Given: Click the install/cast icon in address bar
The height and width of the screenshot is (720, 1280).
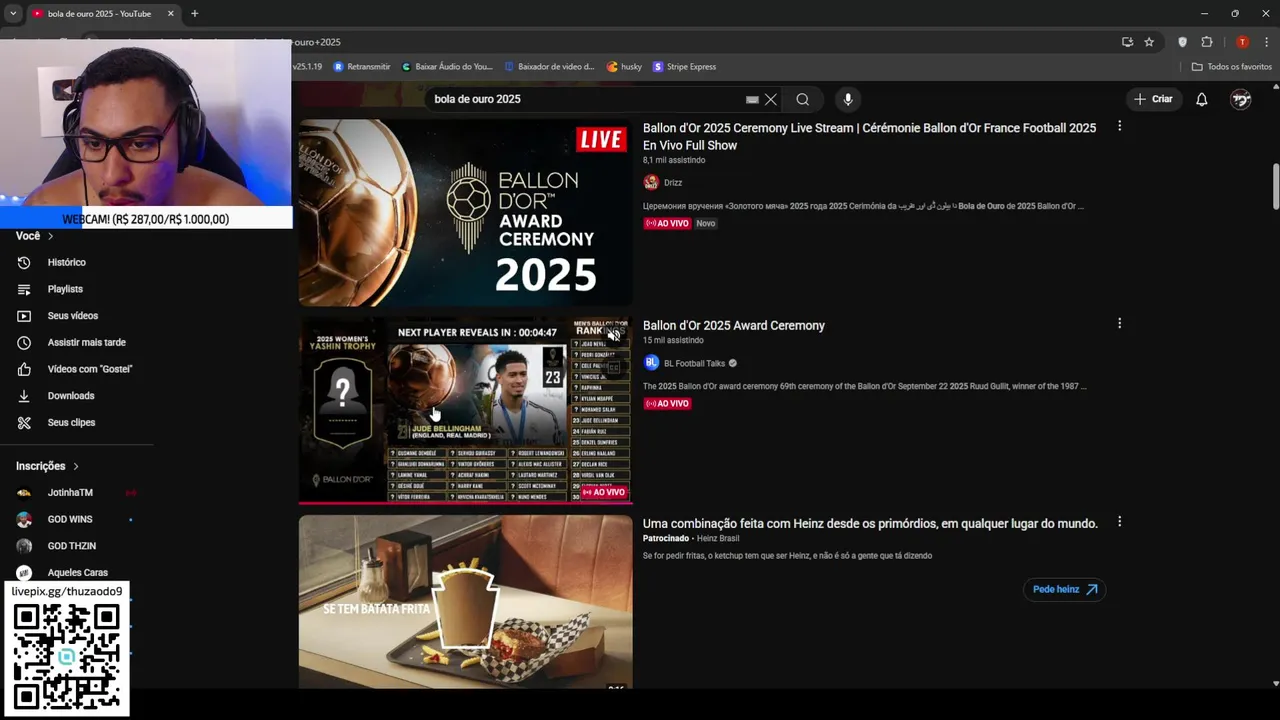Looking at the screenshot, I should [x=1127, y=42].
